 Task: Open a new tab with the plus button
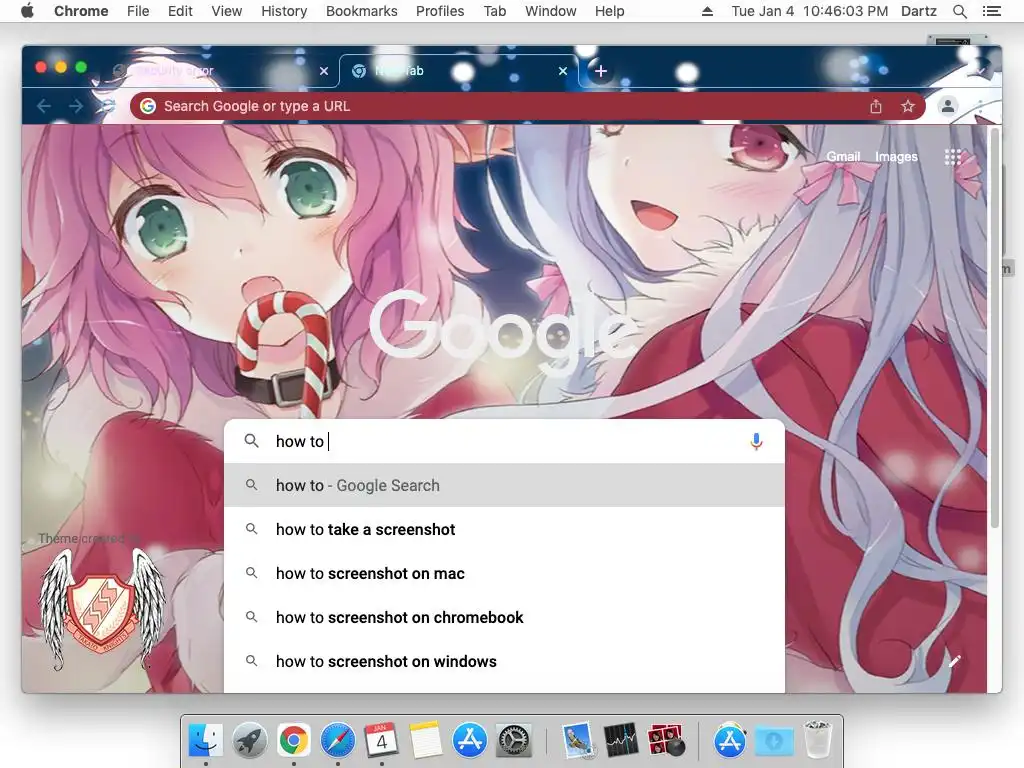[601, 71]
